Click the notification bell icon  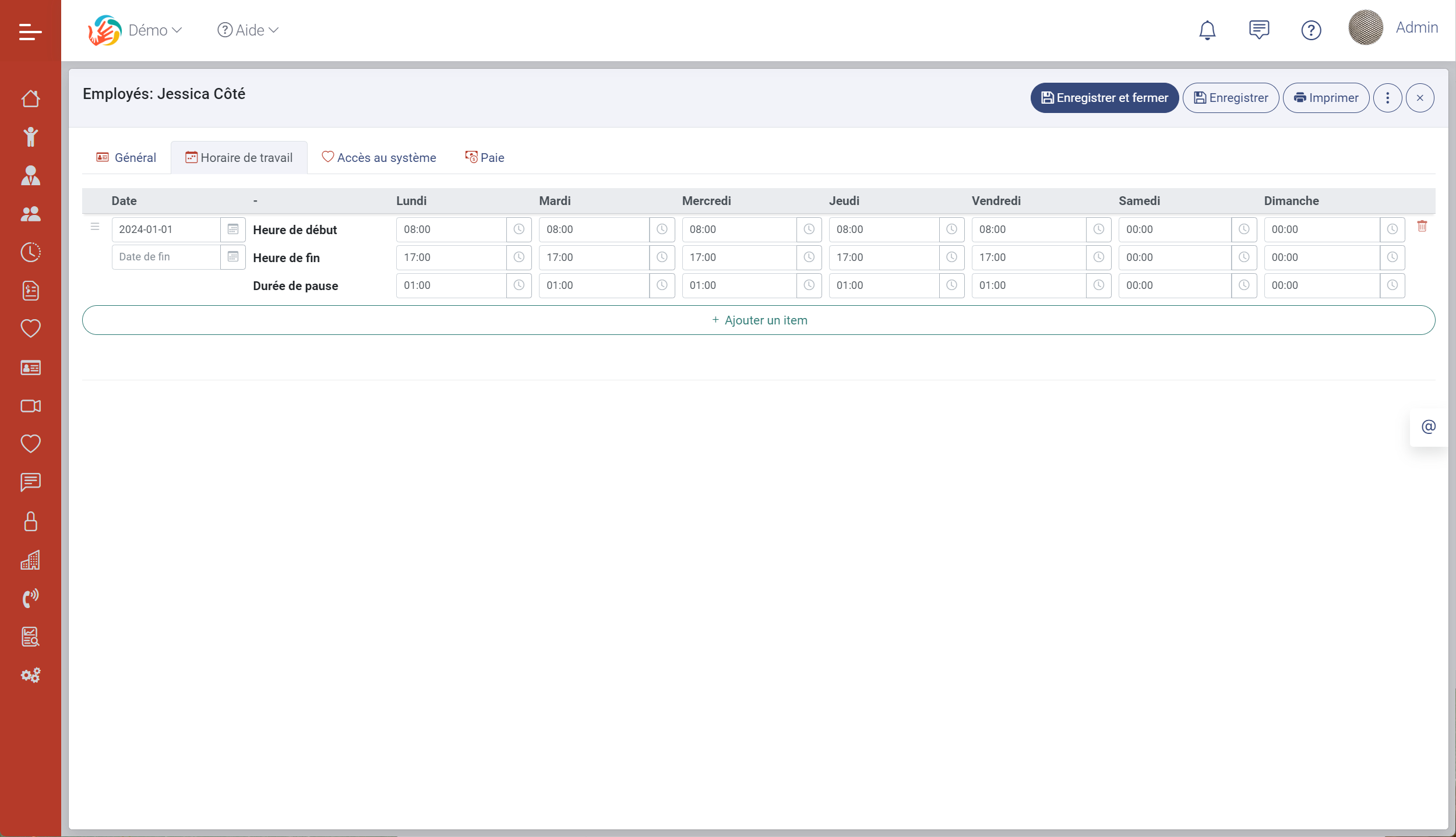tap(1207, 30)
